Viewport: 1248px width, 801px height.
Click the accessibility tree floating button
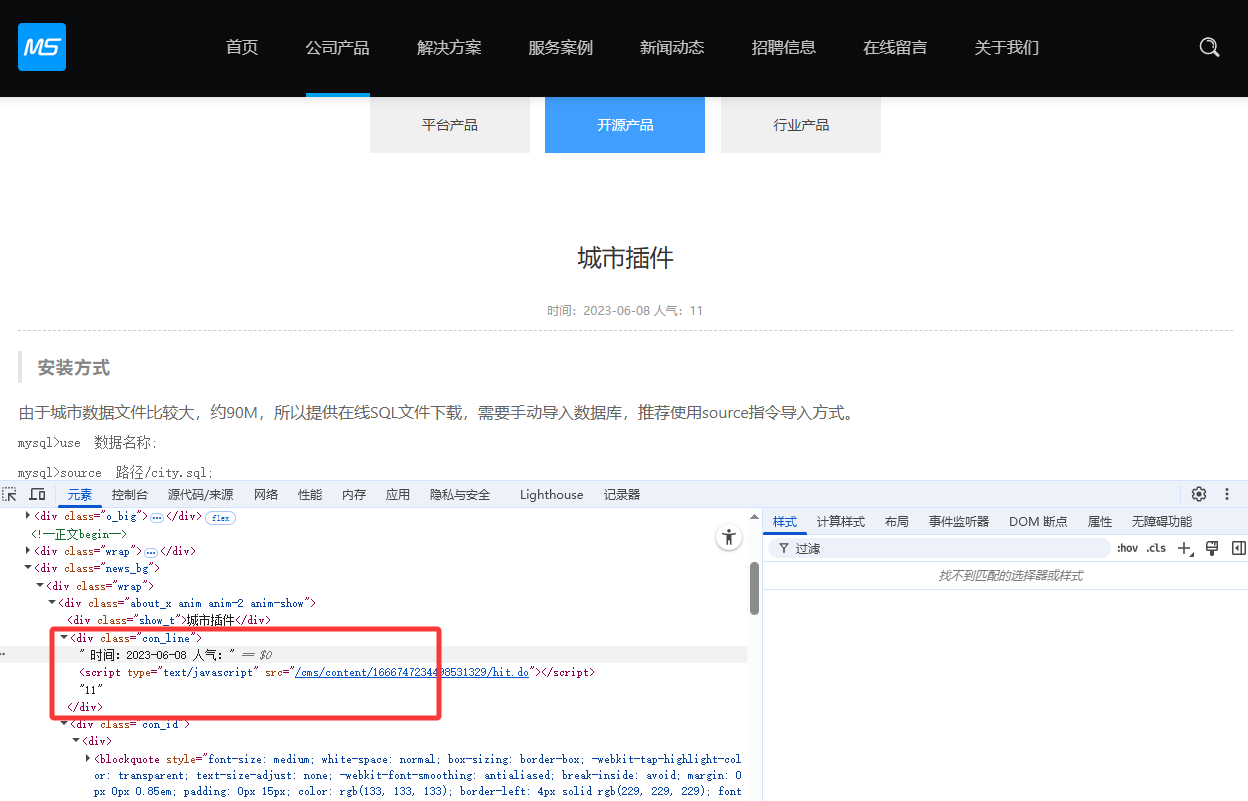click(x=729, y=537)
